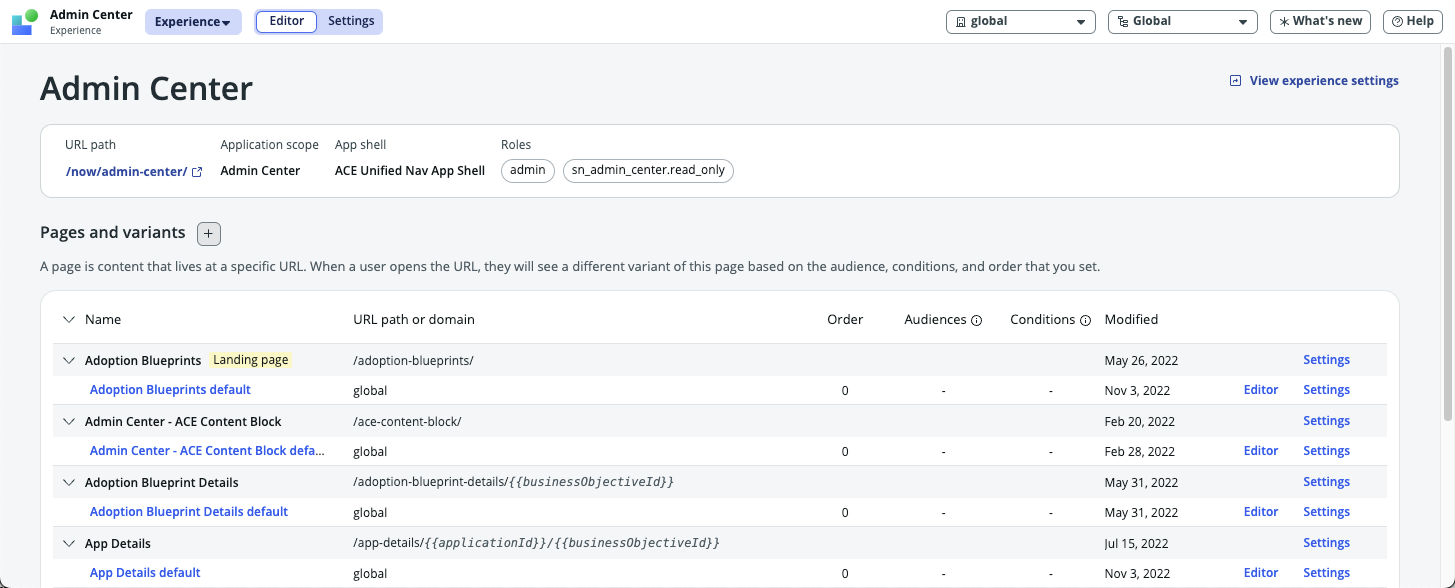
Task: Click the ACE Unified Nav App Shell value
Action: point(410,171)
